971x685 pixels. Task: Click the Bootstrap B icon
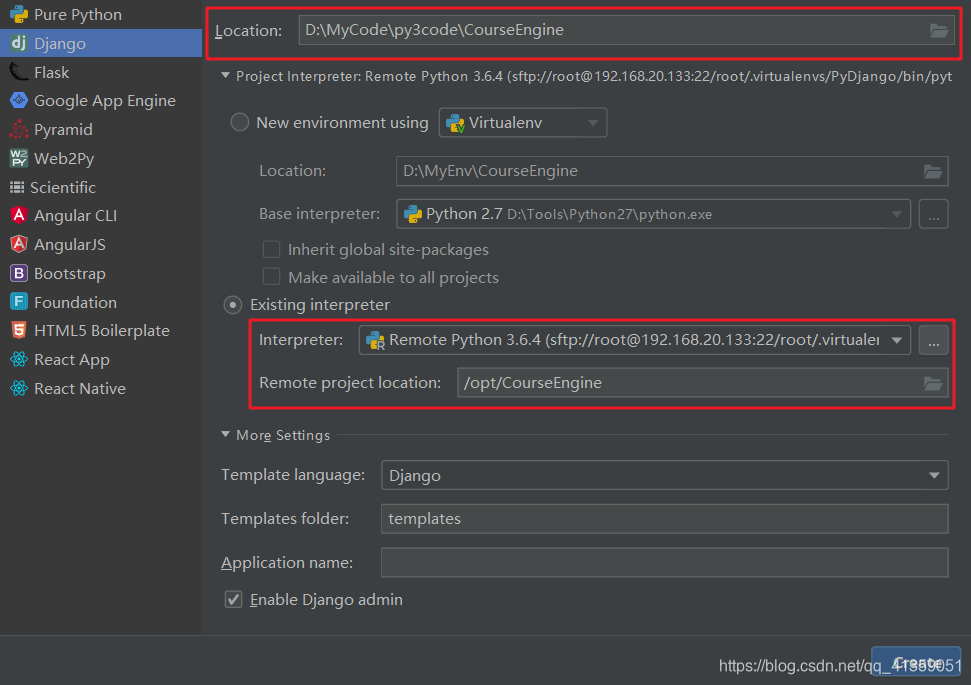tap(19, 273)
